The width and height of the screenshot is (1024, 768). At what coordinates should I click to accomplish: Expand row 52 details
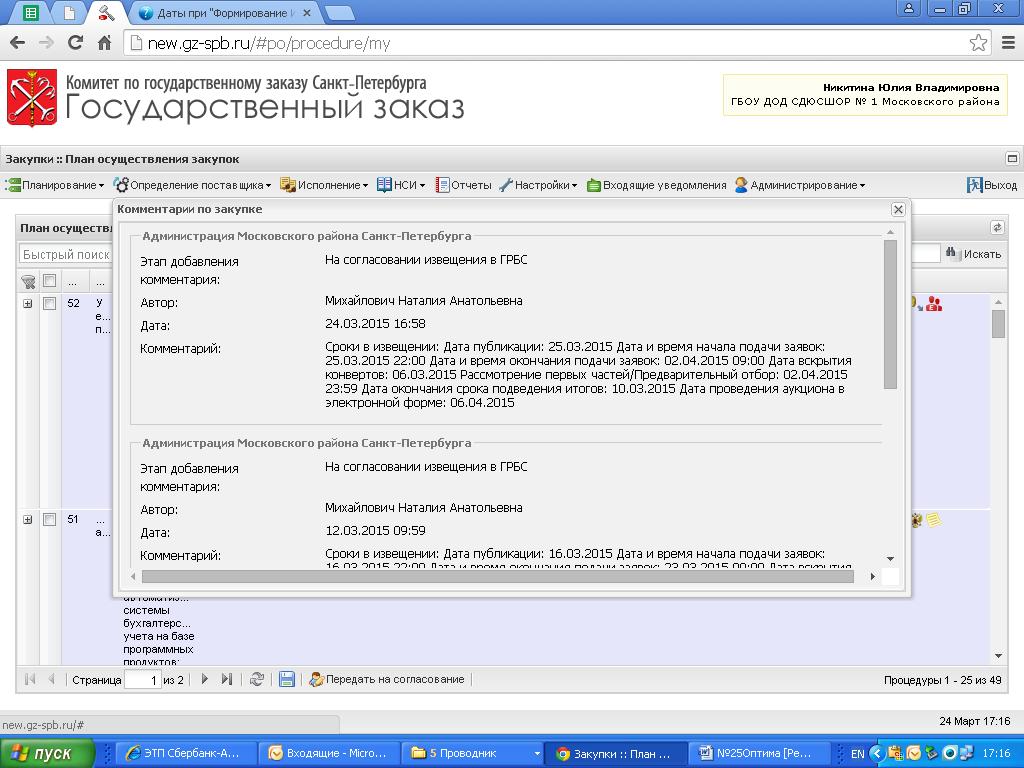click(x=27, y=304)
